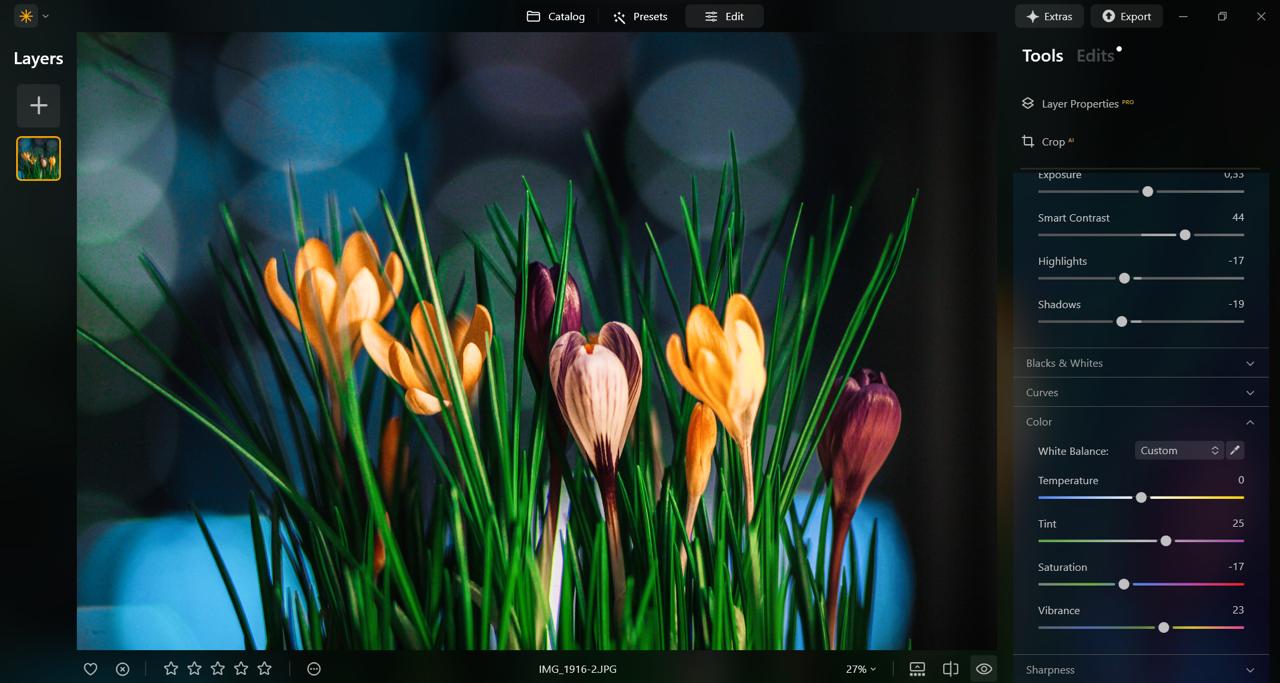Toggle original preview eye icon
1280x683 pixels.
pos(984,669)
